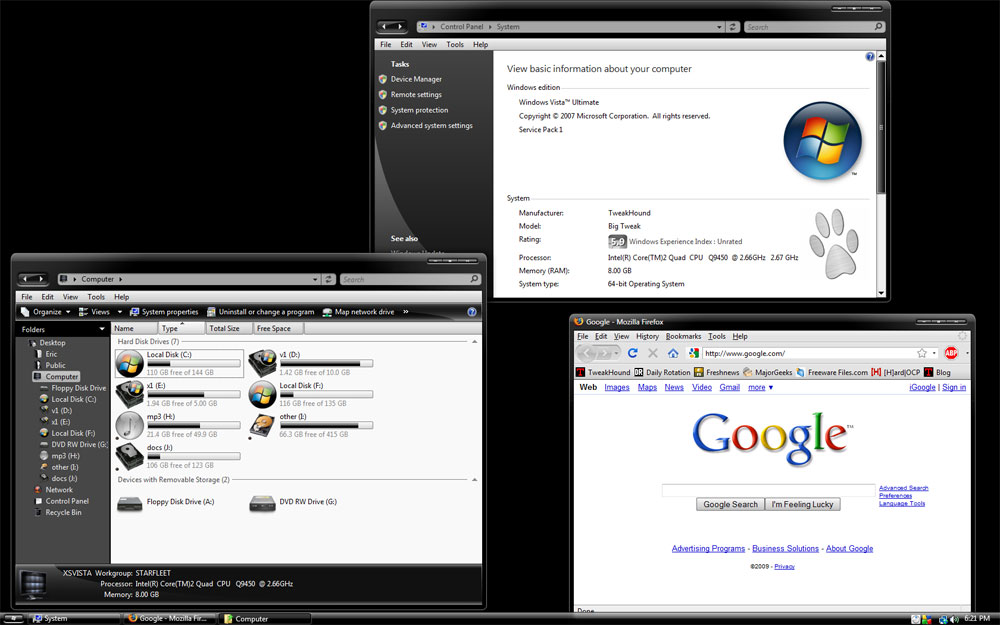
Task: Select Floppy Disk Drive (A:) icon
Action: (x=129, y=504)
